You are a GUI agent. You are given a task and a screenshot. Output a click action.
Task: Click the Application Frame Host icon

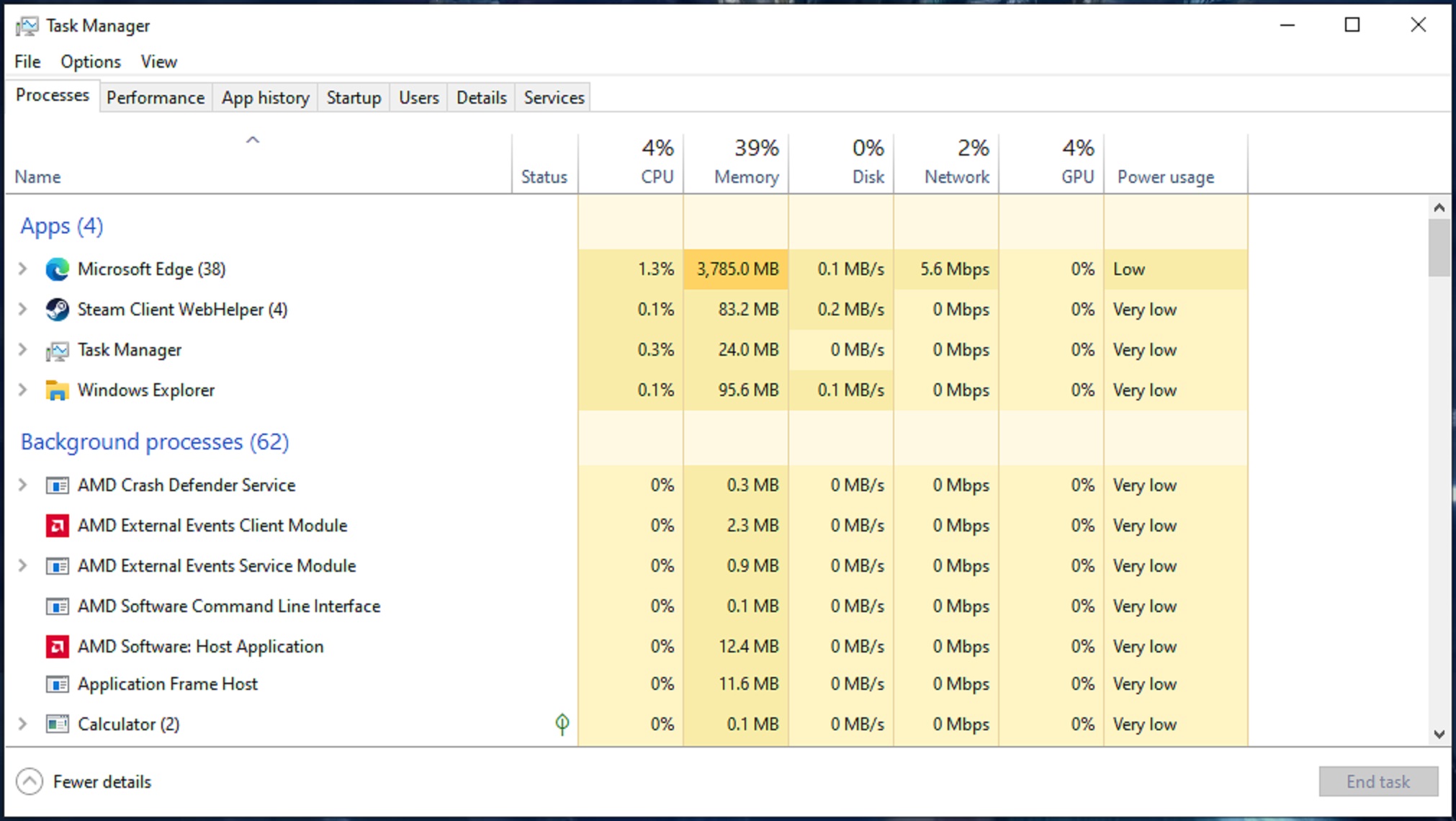tap(57, 684)
